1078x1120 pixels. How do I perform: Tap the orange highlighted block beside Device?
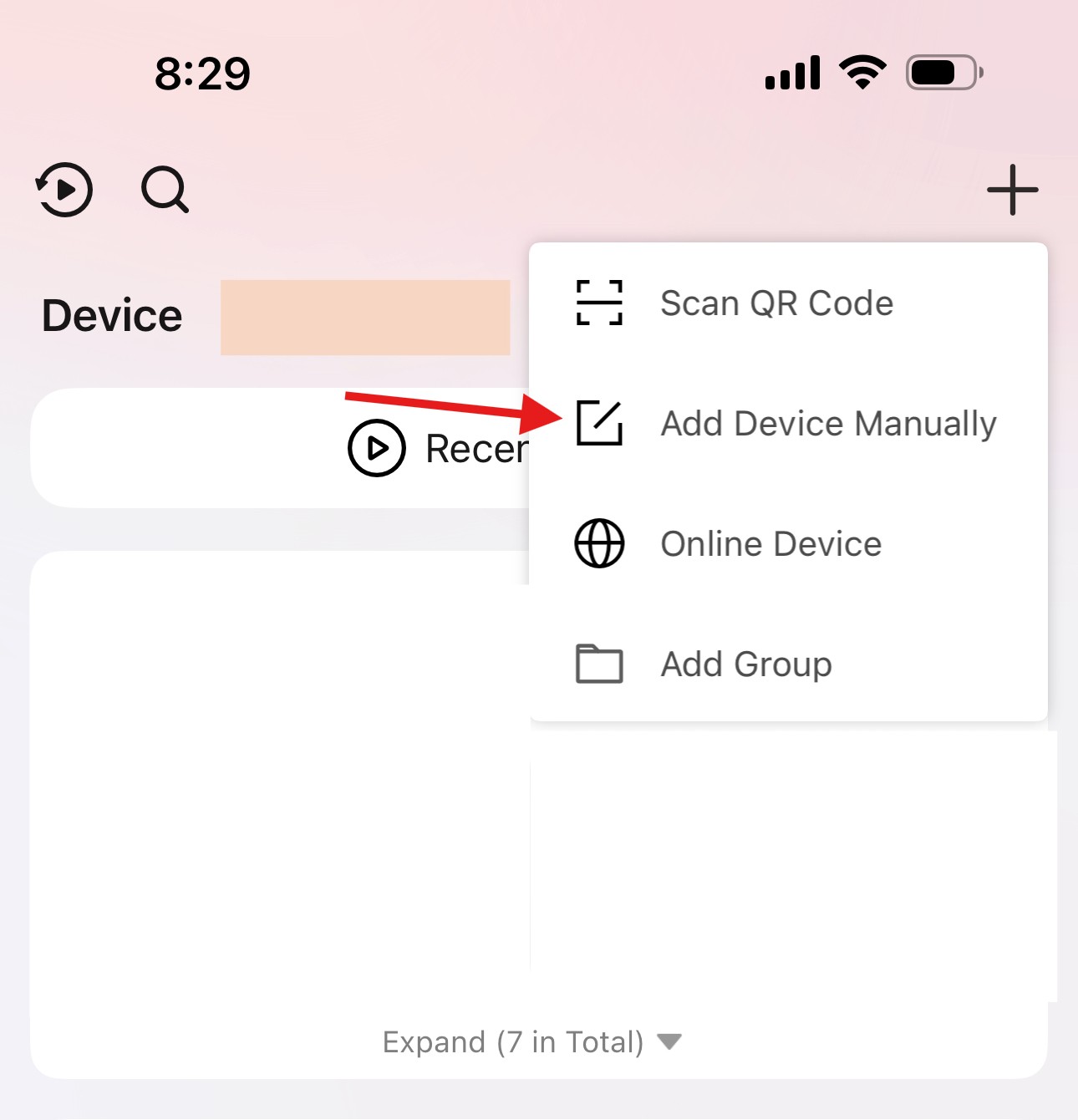point(365,318)
